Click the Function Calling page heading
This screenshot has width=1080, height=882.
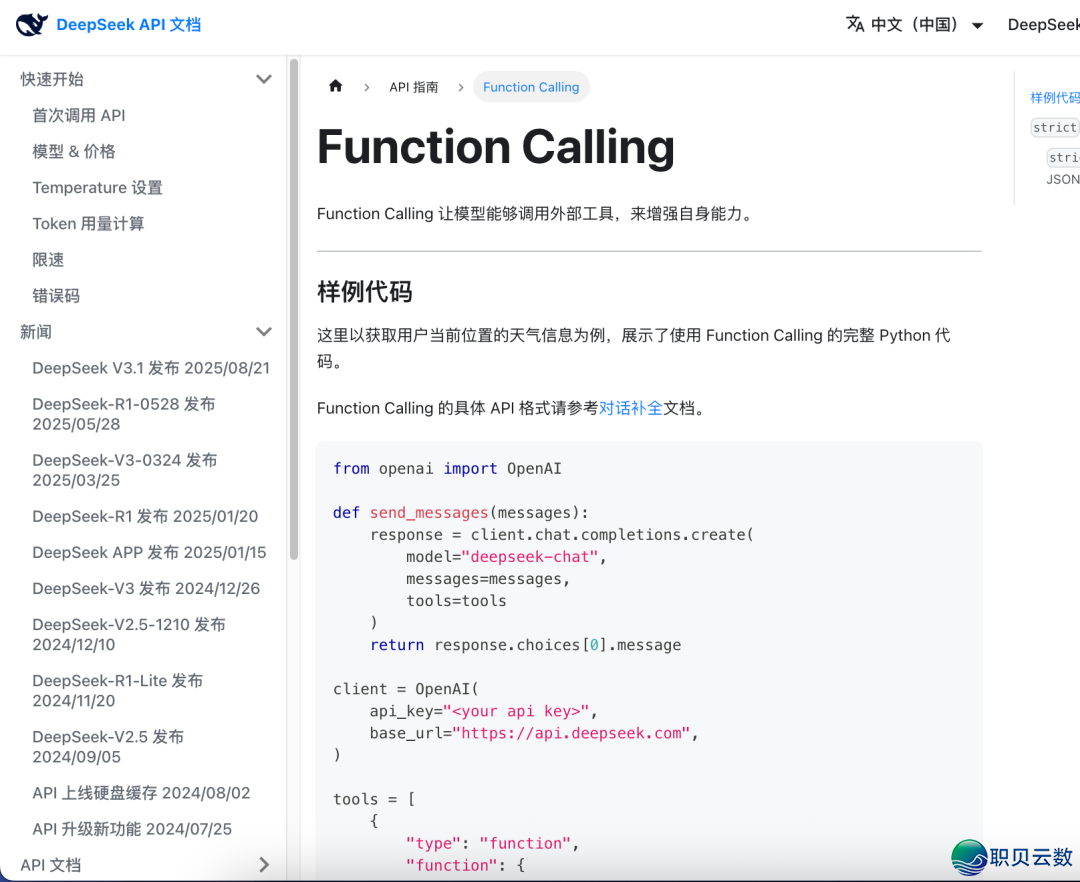point(496,147)
